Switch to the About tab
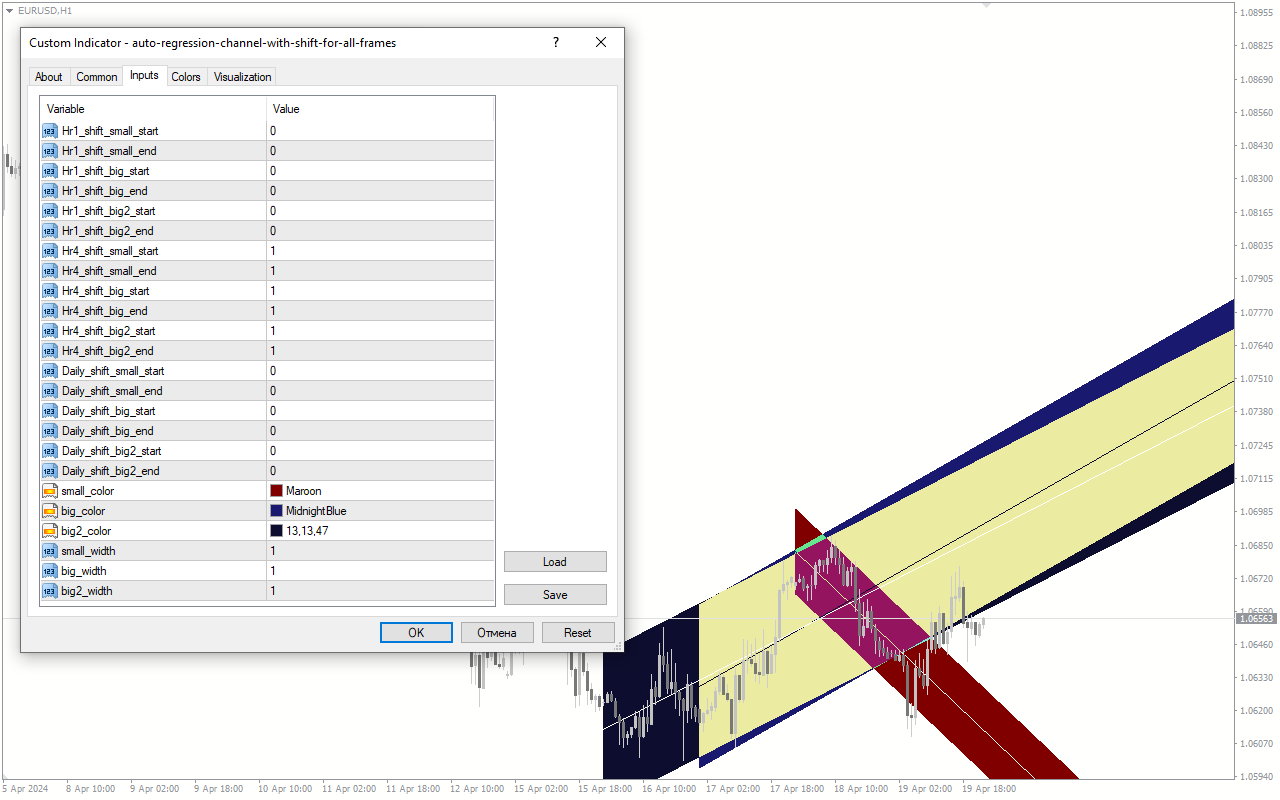The height and width of the screenshot is (800, 1280). tap(48, 77)
